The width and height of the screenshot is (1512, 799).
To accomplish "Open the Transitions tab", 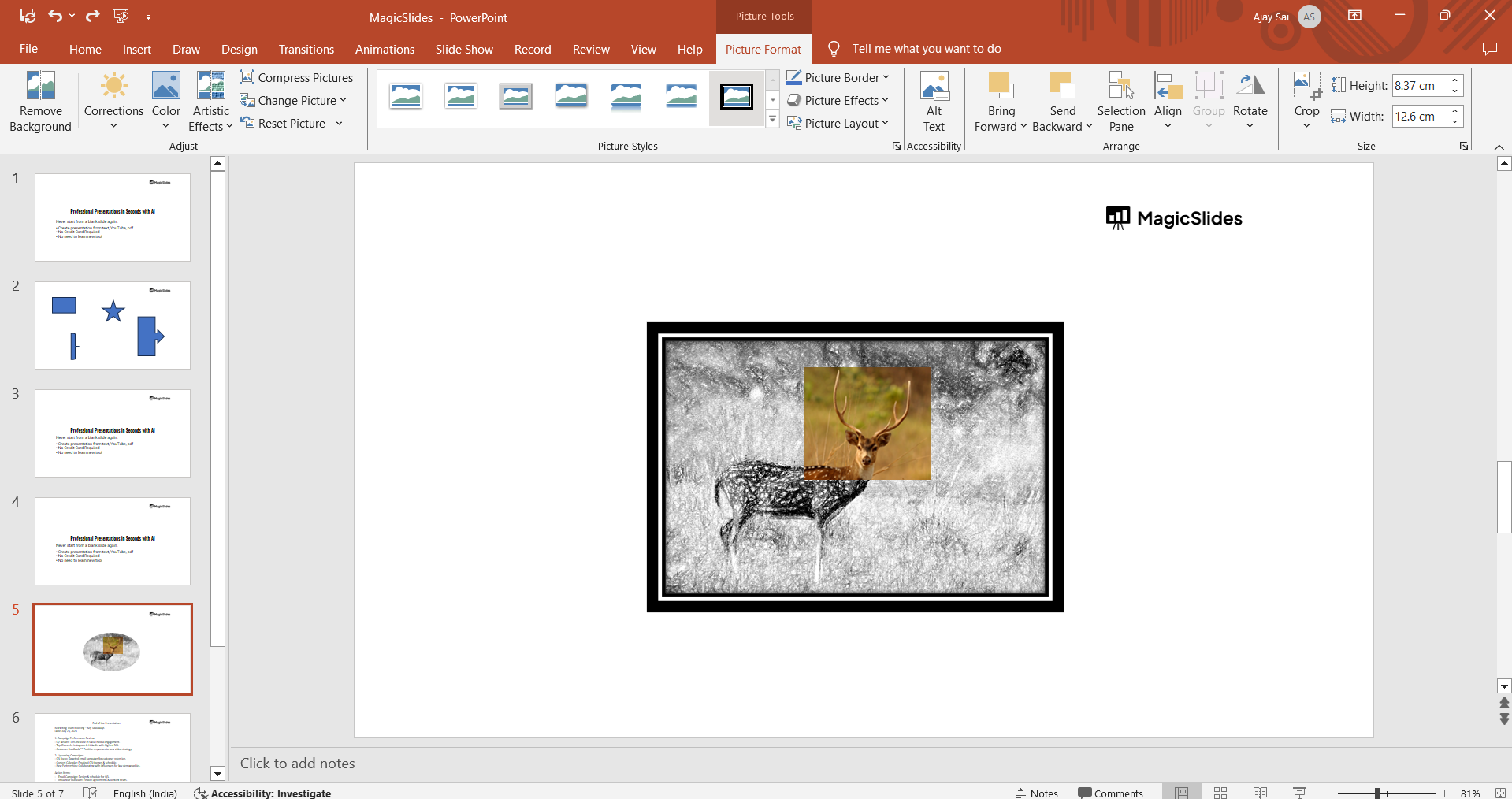I will coord(306,49).
